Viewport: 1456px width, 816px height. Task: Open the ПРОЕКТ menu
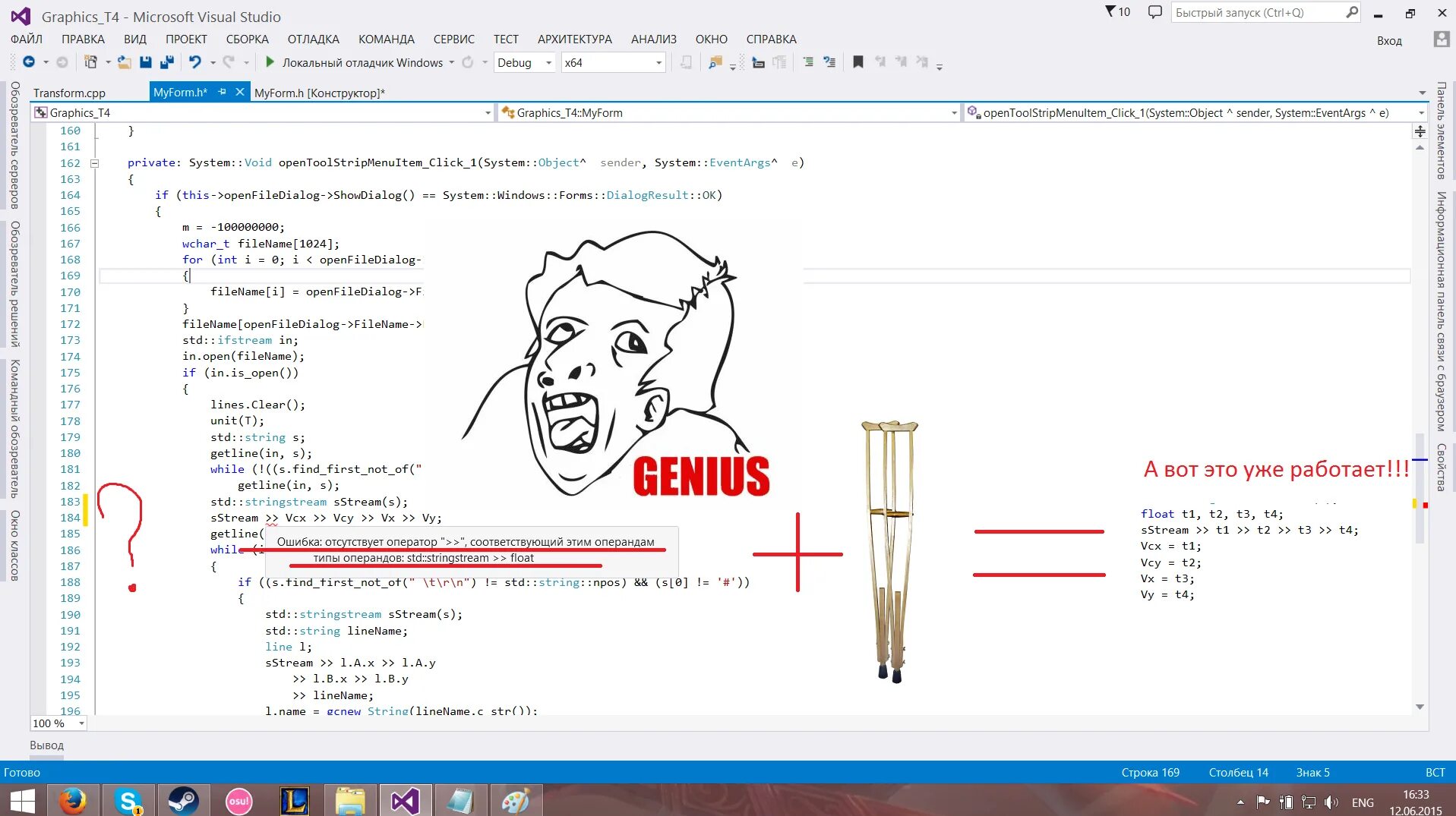(x=186, y=39)
